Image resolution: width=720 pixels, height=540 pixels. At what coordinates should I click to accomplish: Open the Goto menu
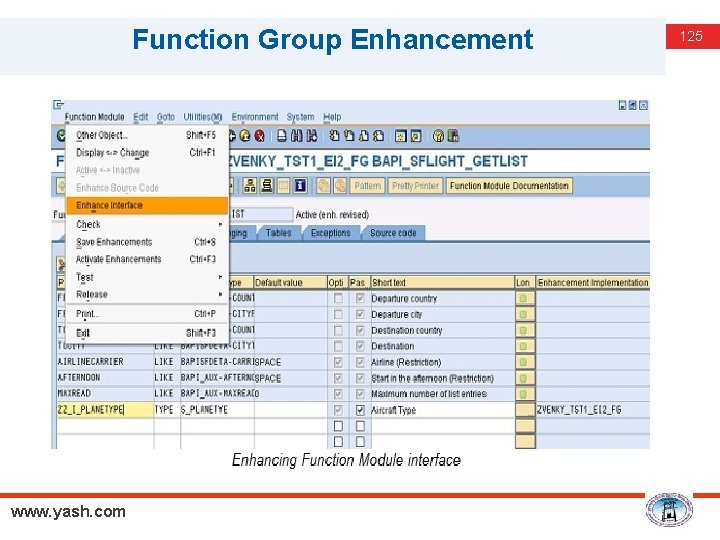tap(166, 117)
